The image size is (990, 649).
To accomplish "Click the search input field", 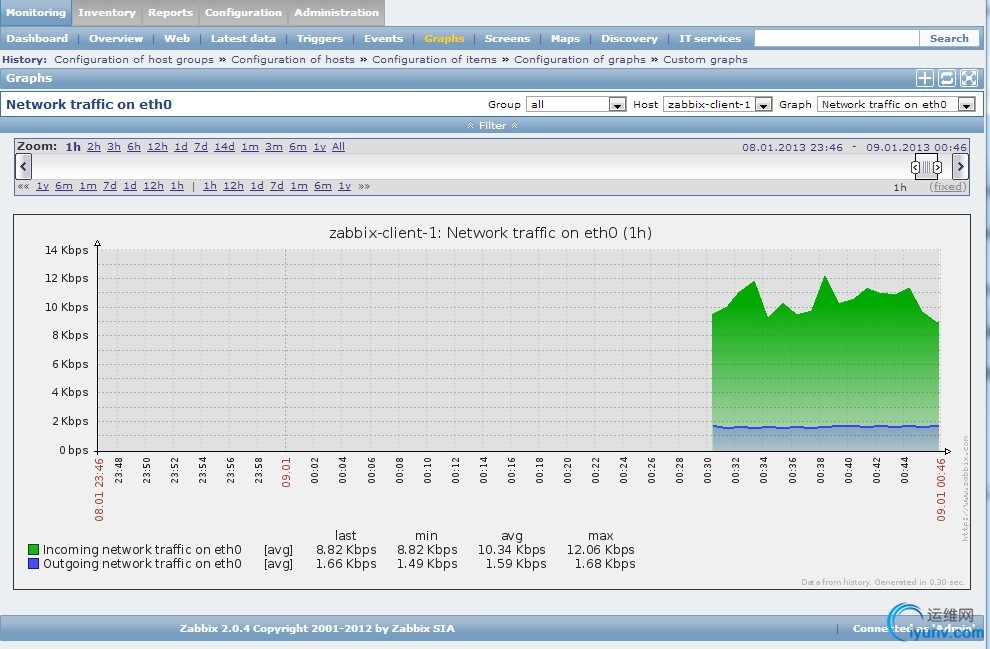I will pyautogui.click(x=837, y=39).
